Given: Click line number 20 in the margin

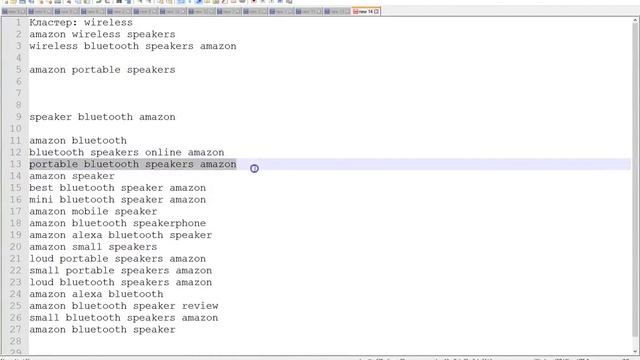Looking at the screenshot, I should coord(16,247).
